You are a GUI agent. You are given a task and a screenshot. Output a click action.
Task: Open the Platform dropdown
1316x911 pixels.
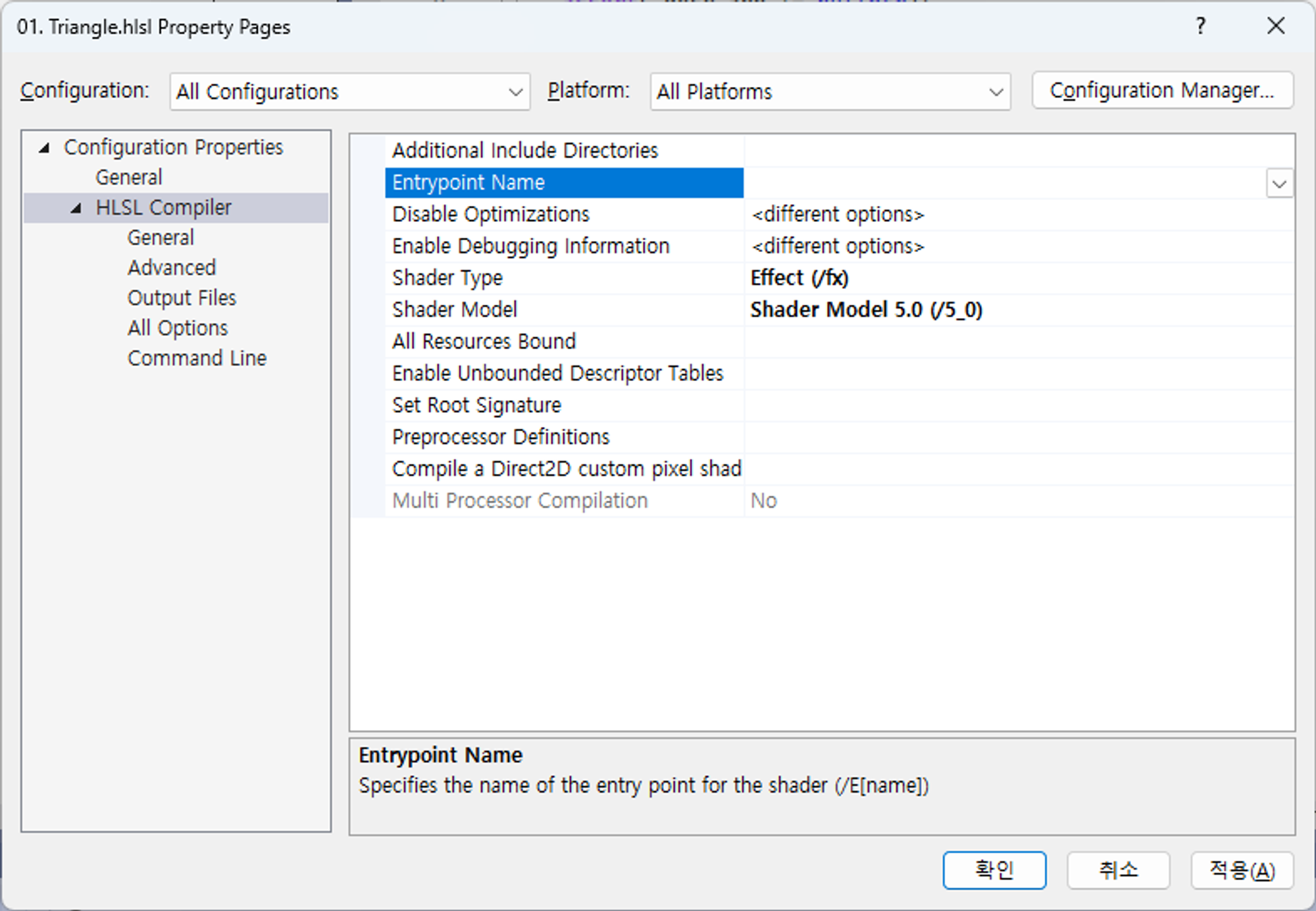point(830,91)
